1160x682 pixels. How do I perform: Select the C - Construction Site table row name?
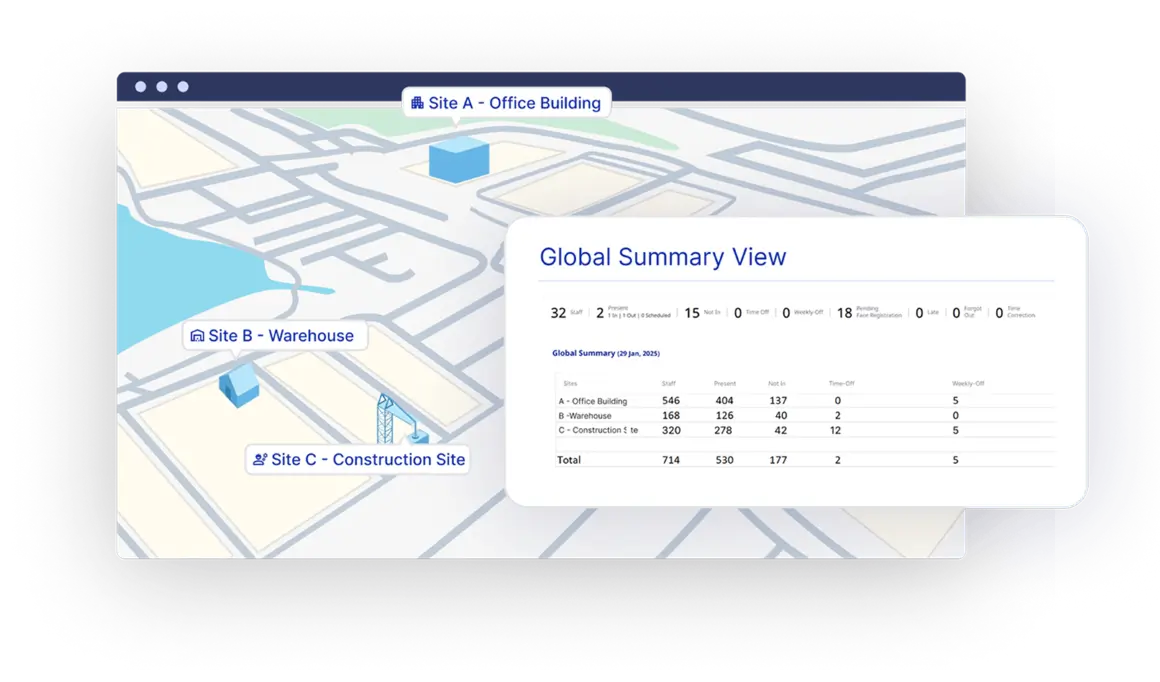click(598, 431)
